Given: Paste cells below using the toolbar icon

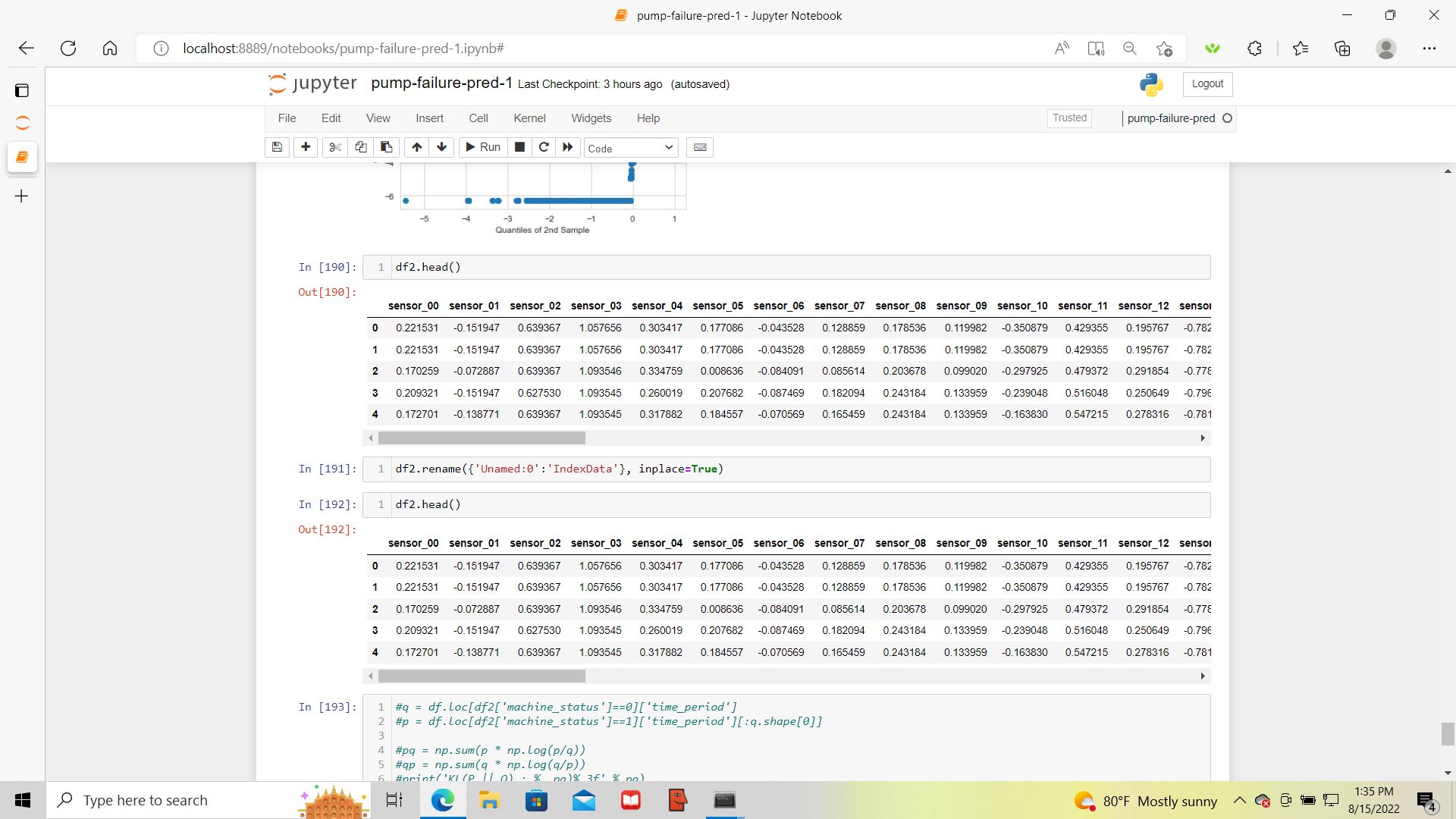Looking at the screenshot, I should coord(387,147).
